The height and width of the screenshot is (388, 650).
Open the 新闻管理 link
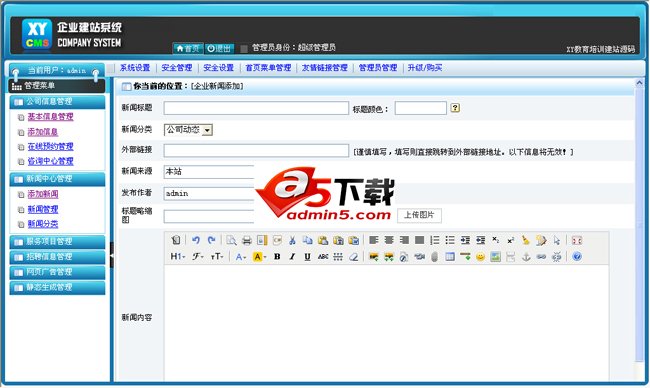(43, 209)
